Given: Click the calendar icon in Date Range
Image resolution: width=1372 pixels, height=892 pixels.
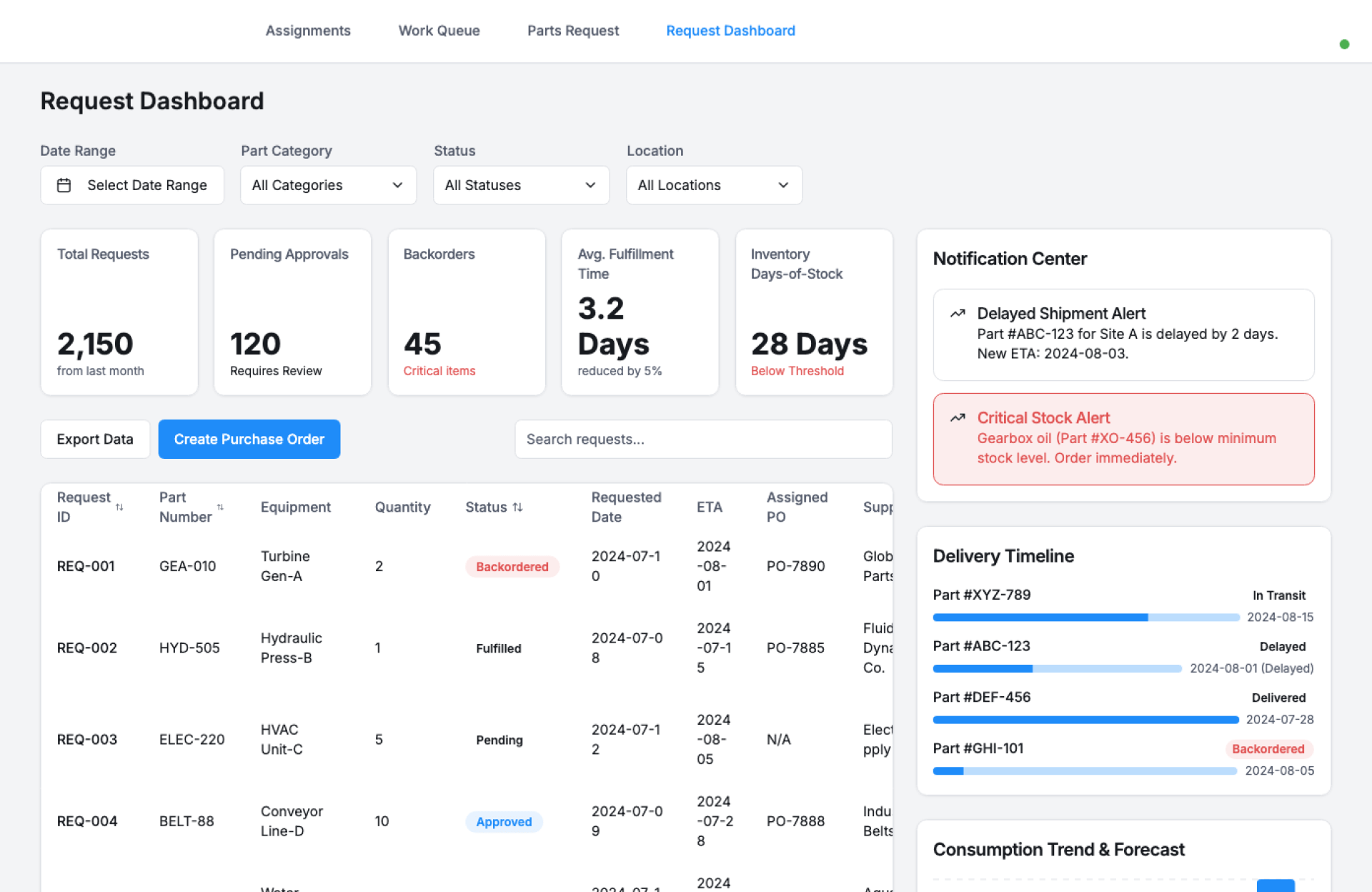Looking at the screenshot, I should pyautogui.click(x=64, y=185).
